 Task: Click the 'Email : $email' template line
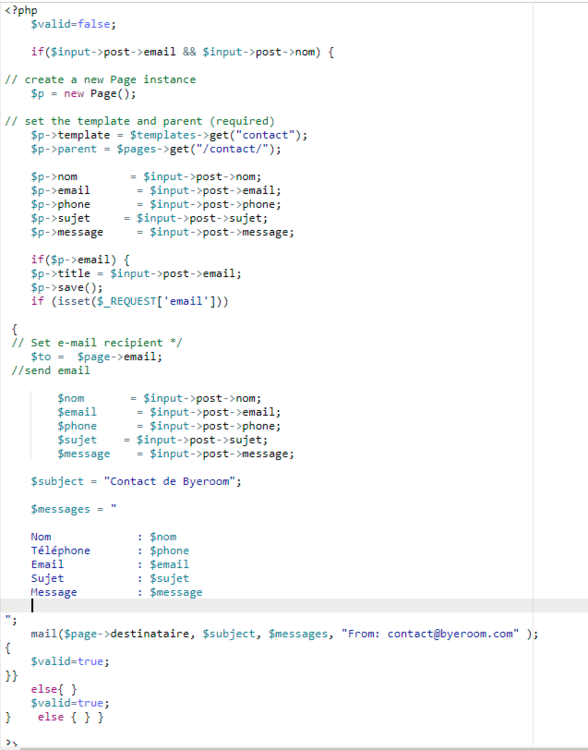point(110,565)
